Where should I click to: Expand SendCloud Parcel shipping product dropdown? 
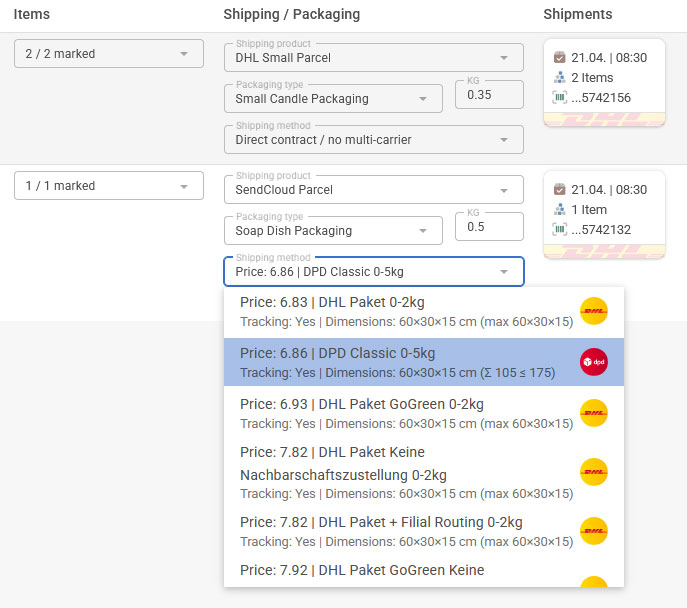[x=374, y=190]
